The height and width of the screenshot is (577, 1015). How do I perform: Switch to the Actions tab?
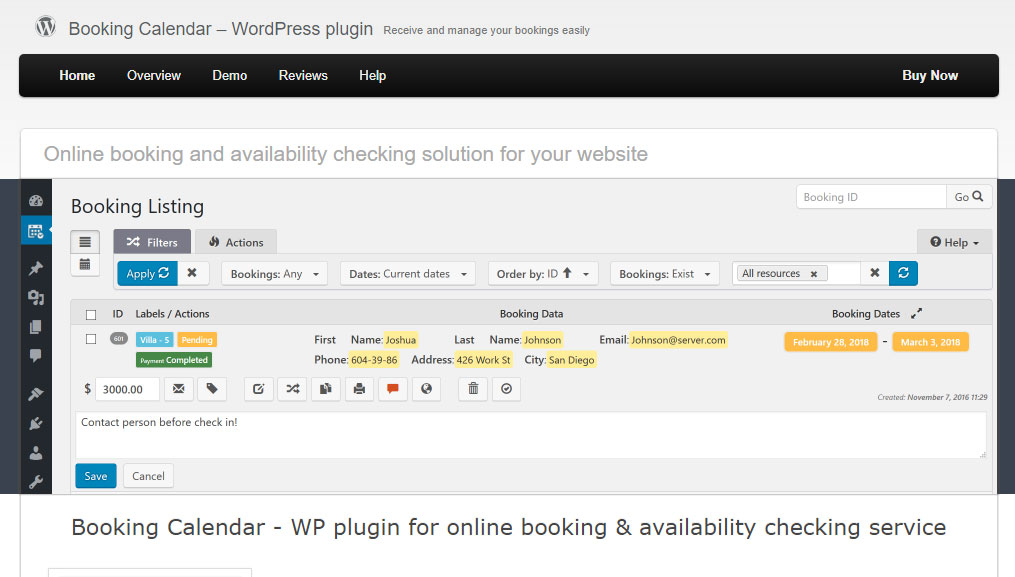click(235, 242)
